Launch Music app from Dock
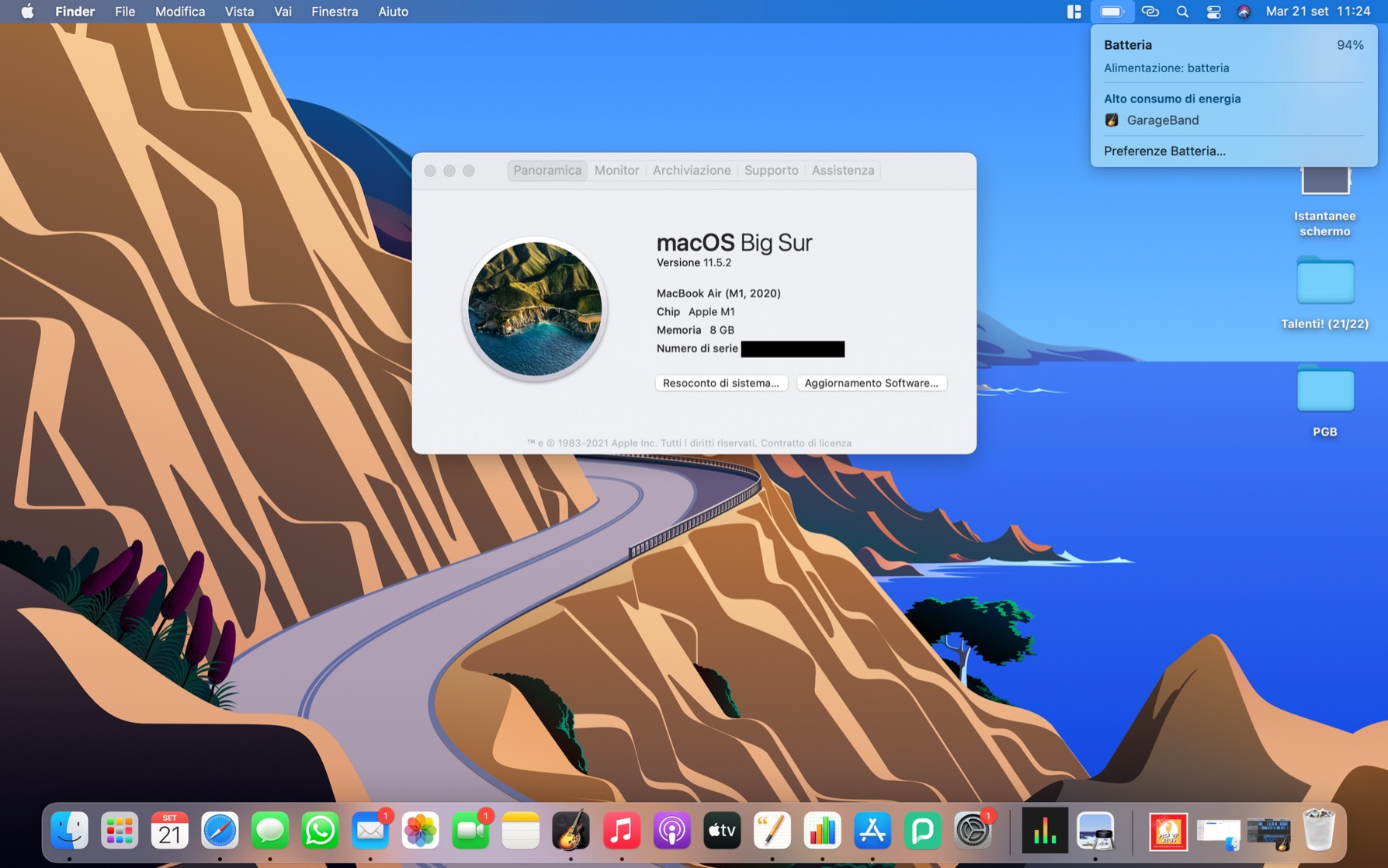The width and height of the screenshot is (1388, 868). (x=621, y=831)
